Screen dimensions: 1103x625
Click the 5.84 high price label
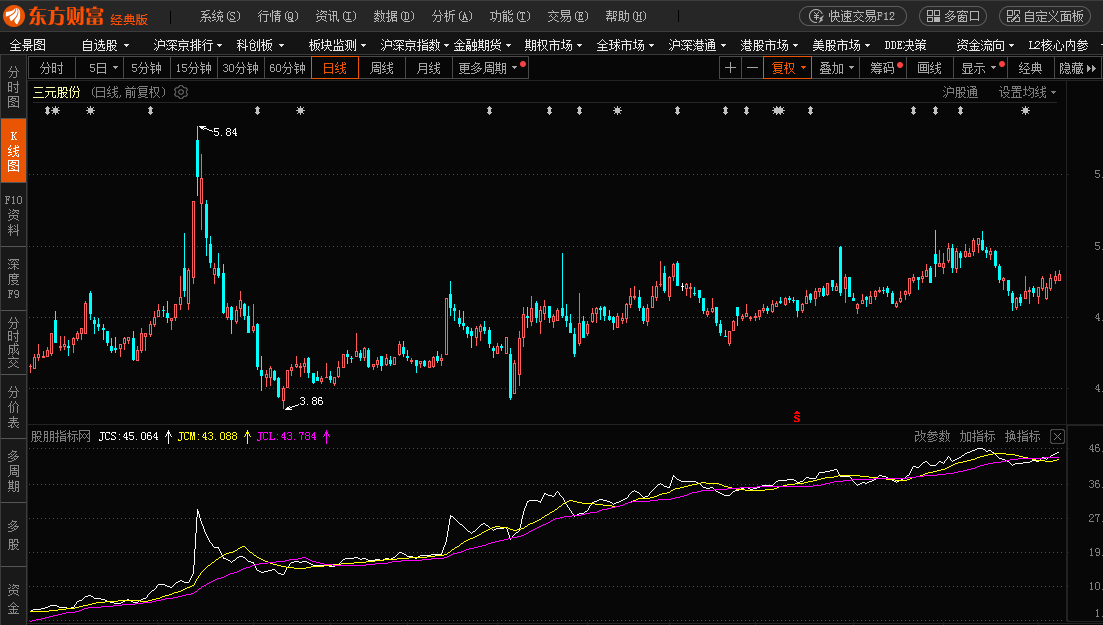(225, 132)
